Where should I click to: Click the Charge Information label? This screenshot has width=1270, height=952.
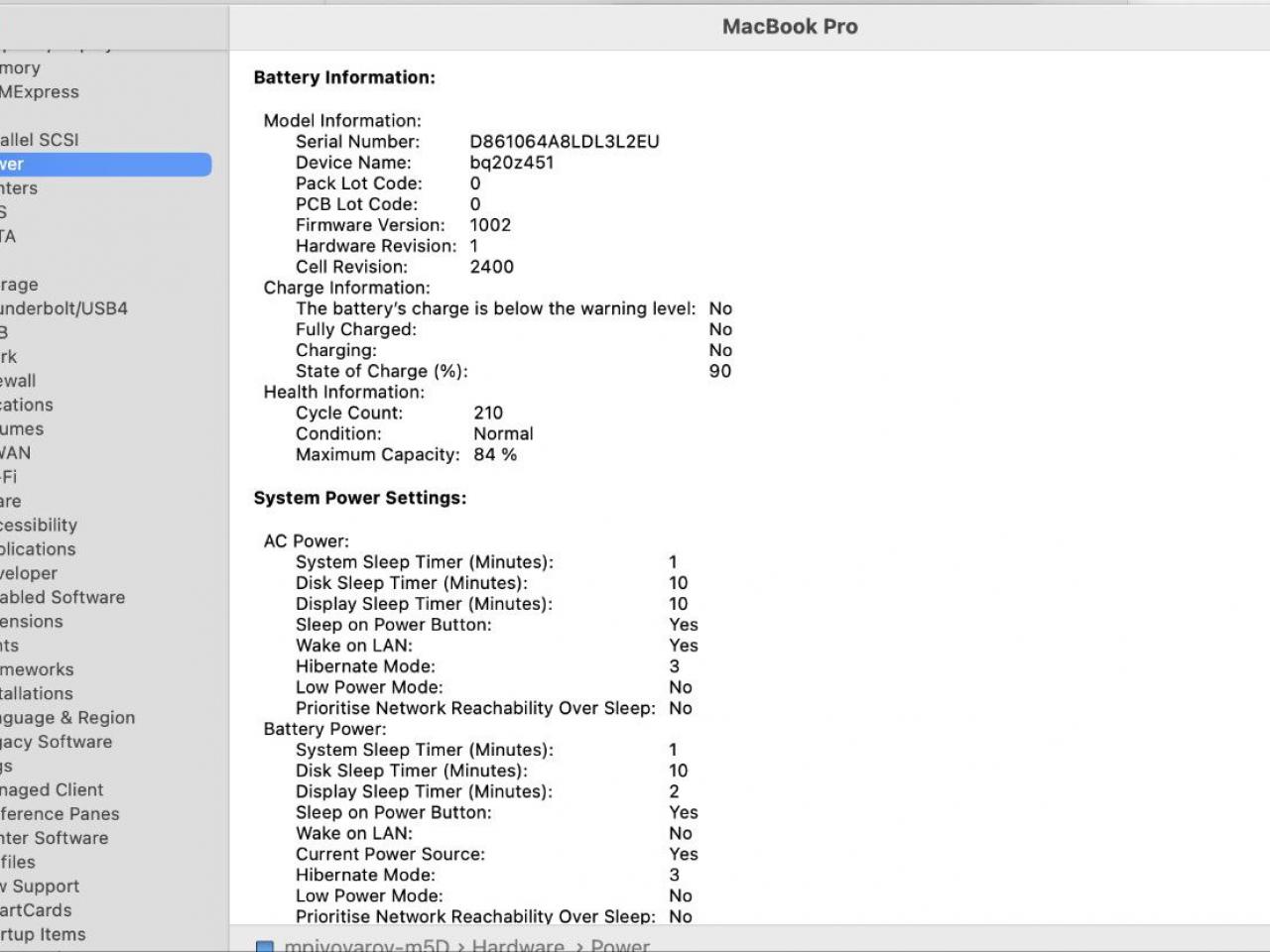347,288
